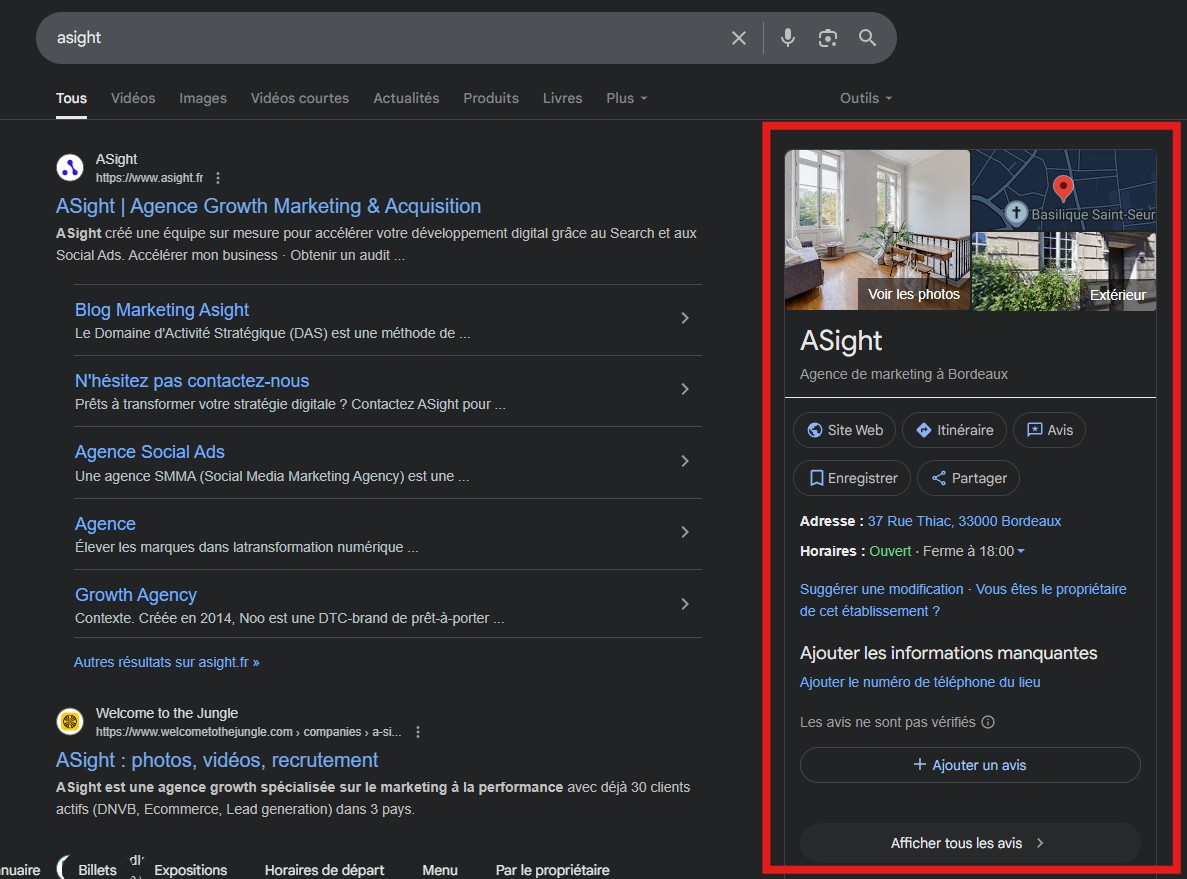Open 'ASight | Agence Growth Marketing & Acquisition' result
The image size is (1187, 879).
click(269, 206)
